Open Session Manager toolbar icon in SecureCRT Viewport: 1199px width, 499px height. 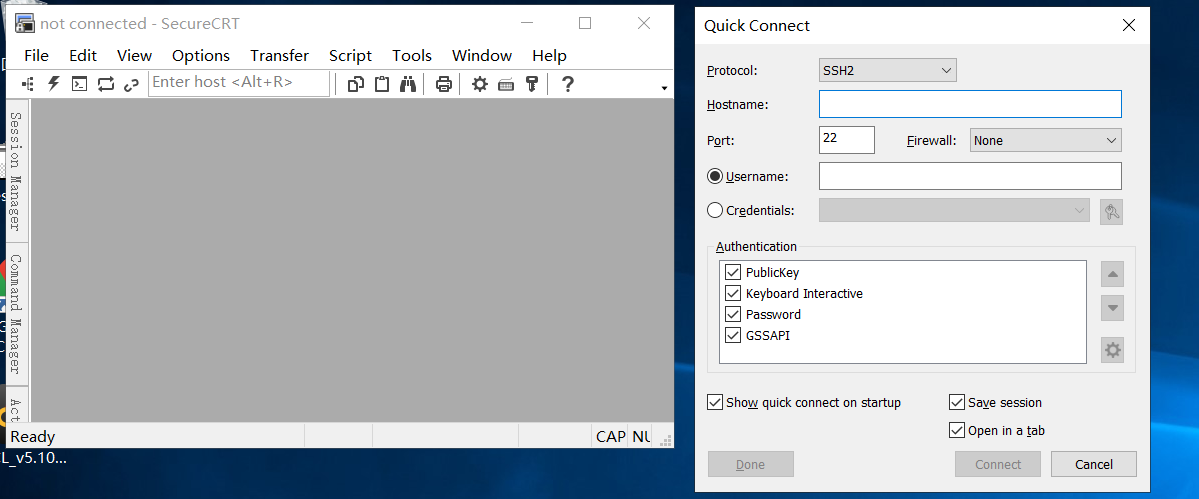27,83
